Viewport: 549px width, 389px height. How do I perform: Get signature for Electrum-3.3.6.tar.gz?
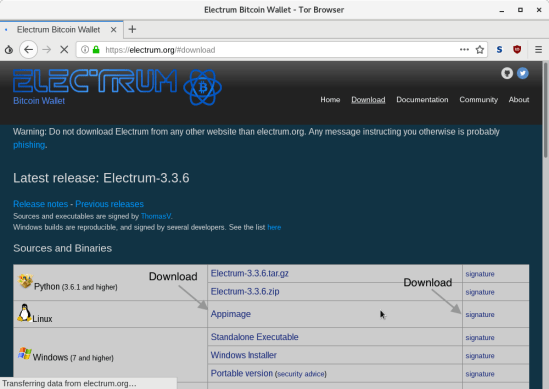(480, 274)
